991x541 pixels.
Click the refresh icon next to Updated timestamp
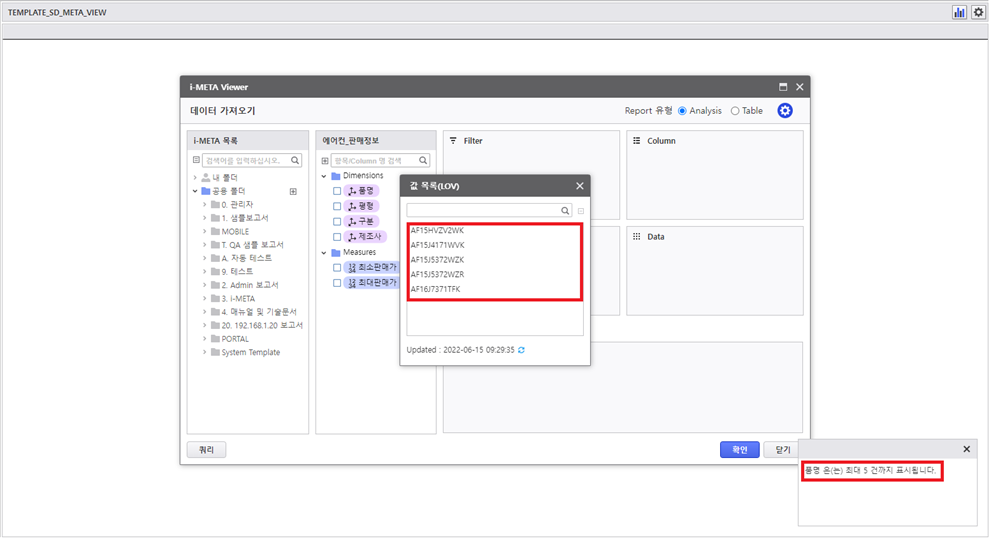coord(521,350)
